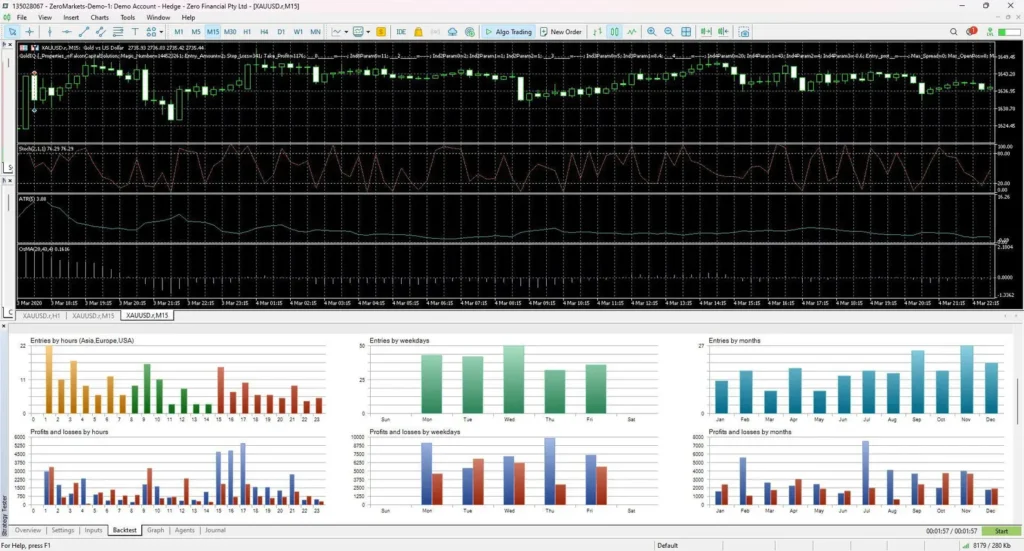The image size is (1024, 551).
Task: Expand the shapes objects dropdown arrow
Action: (x=160, y=32)
